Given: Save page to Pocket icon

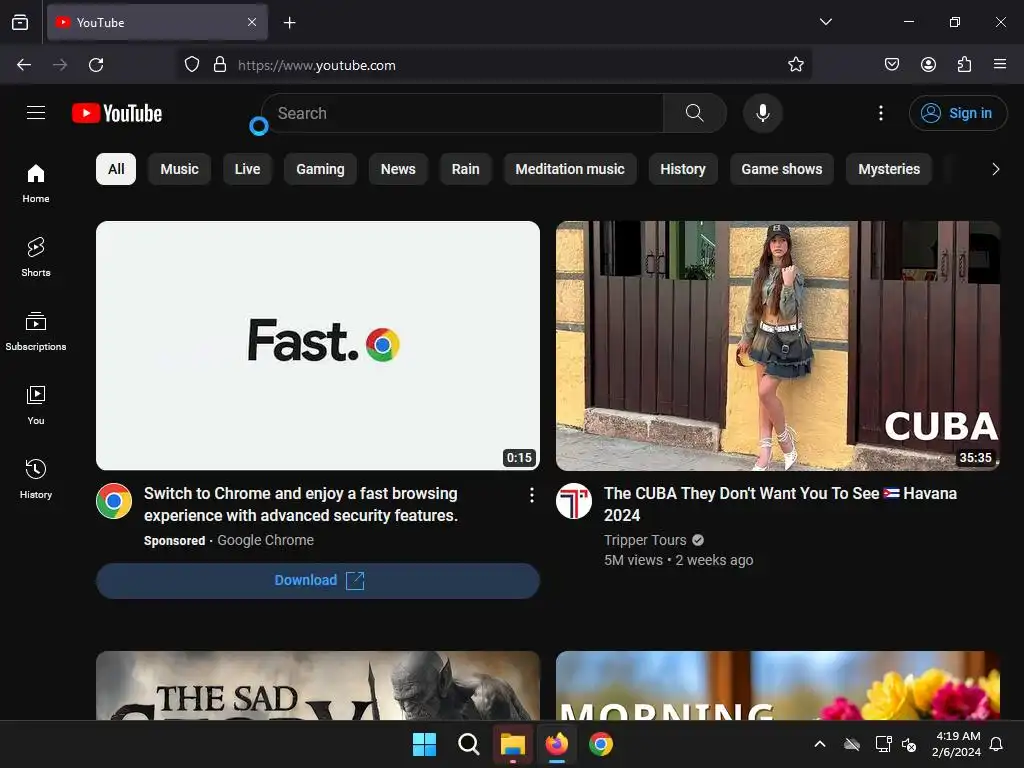Looking at the screenshot, I should click(x=891, y=65).
